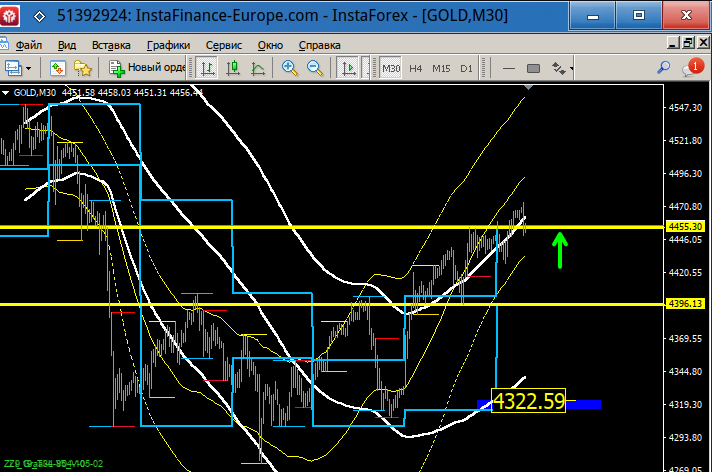Click the application icon in title bar
This screenshot has width=712, height=472.
click(10, 16)
